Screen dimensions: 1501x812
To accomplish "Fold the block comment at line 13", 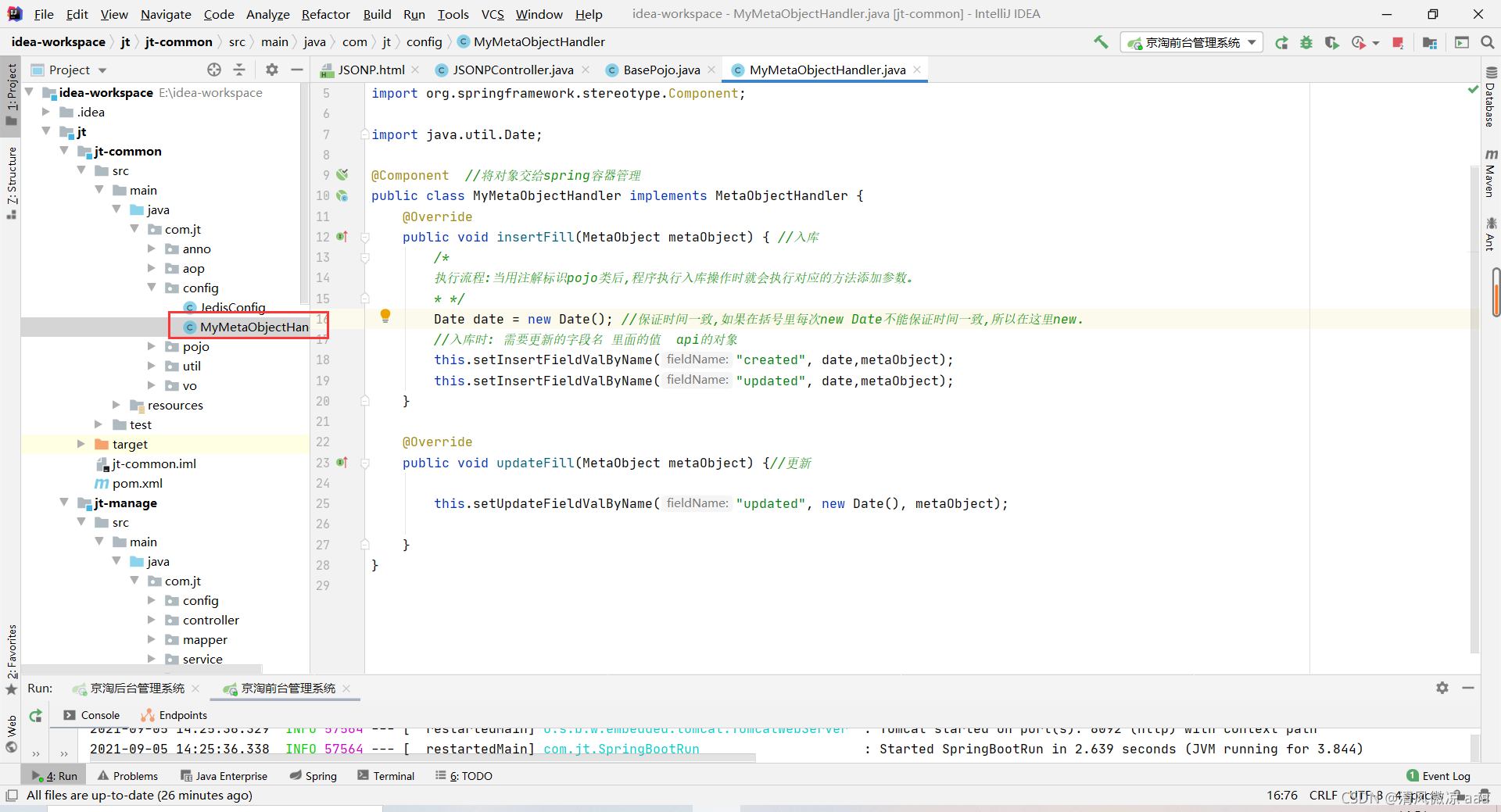I will 364,257.
